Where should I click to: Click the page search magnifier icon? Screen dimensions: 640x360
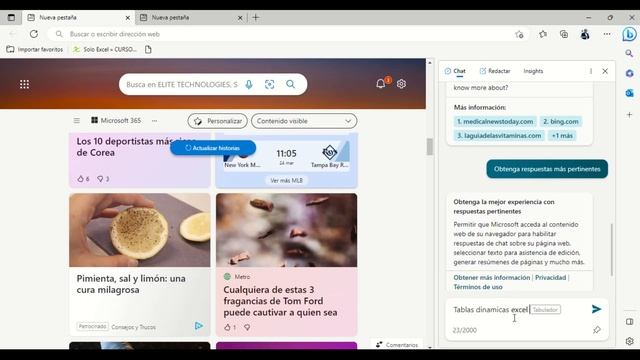(x=291, y=84)
